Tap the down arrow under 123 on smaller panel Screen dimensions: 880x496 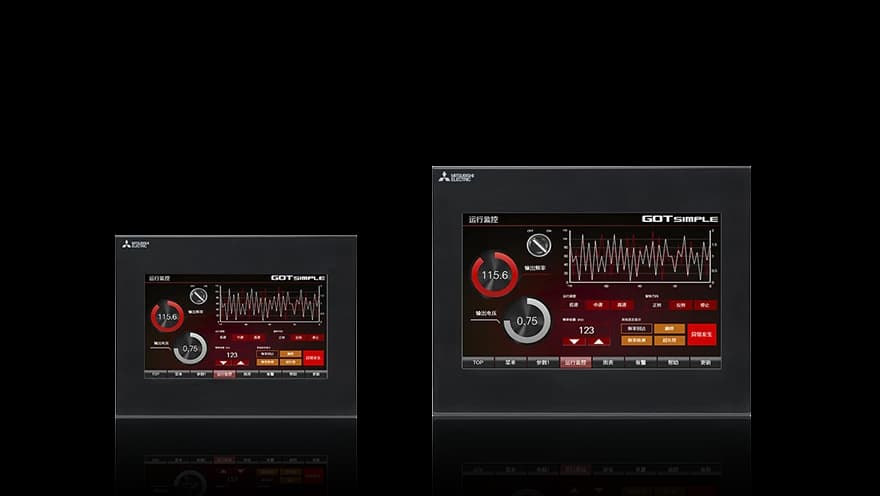coord(223,363)
